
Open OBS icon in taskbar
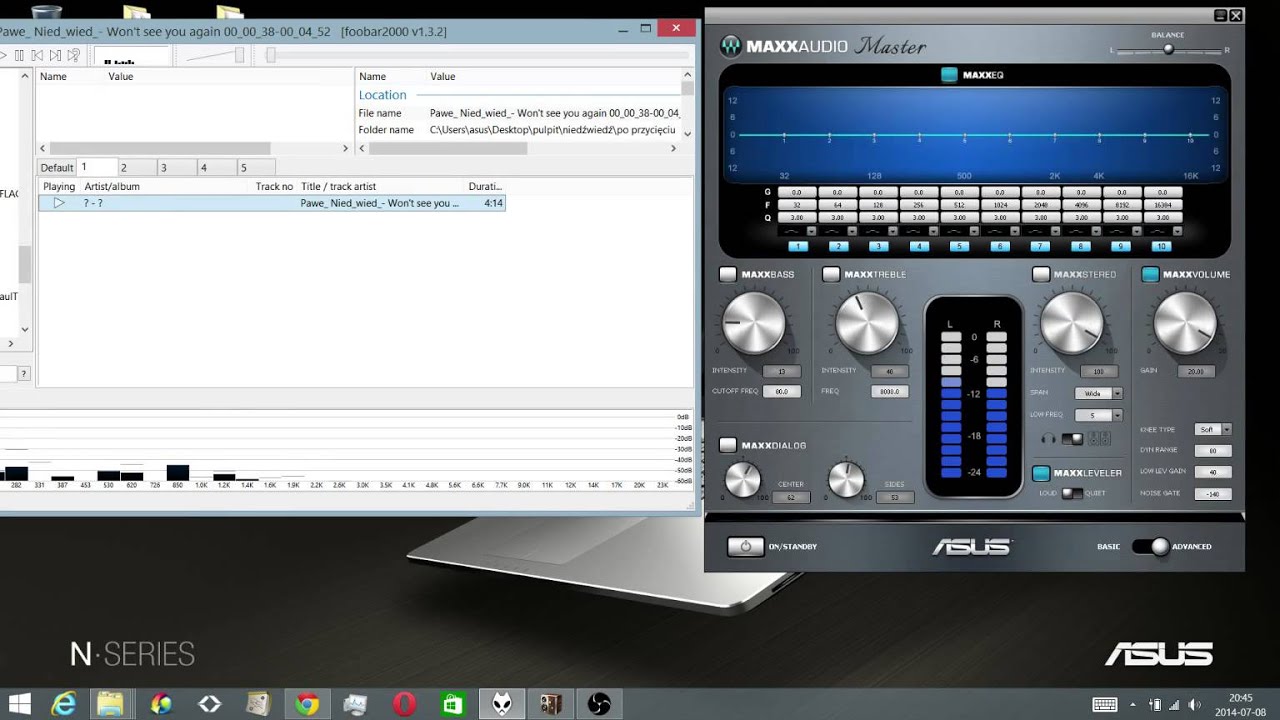coord(599,704)
